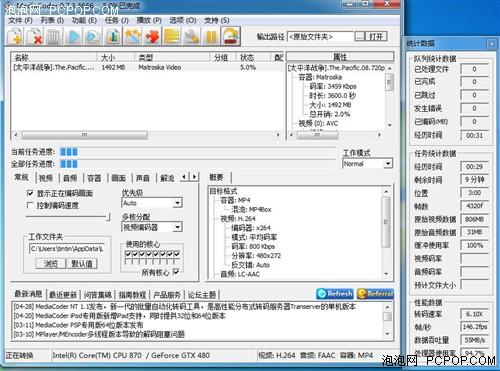Viewport: 500px width, 371px height.
Task: Click the 浏览 work folder button
Action: coord(51,263)
